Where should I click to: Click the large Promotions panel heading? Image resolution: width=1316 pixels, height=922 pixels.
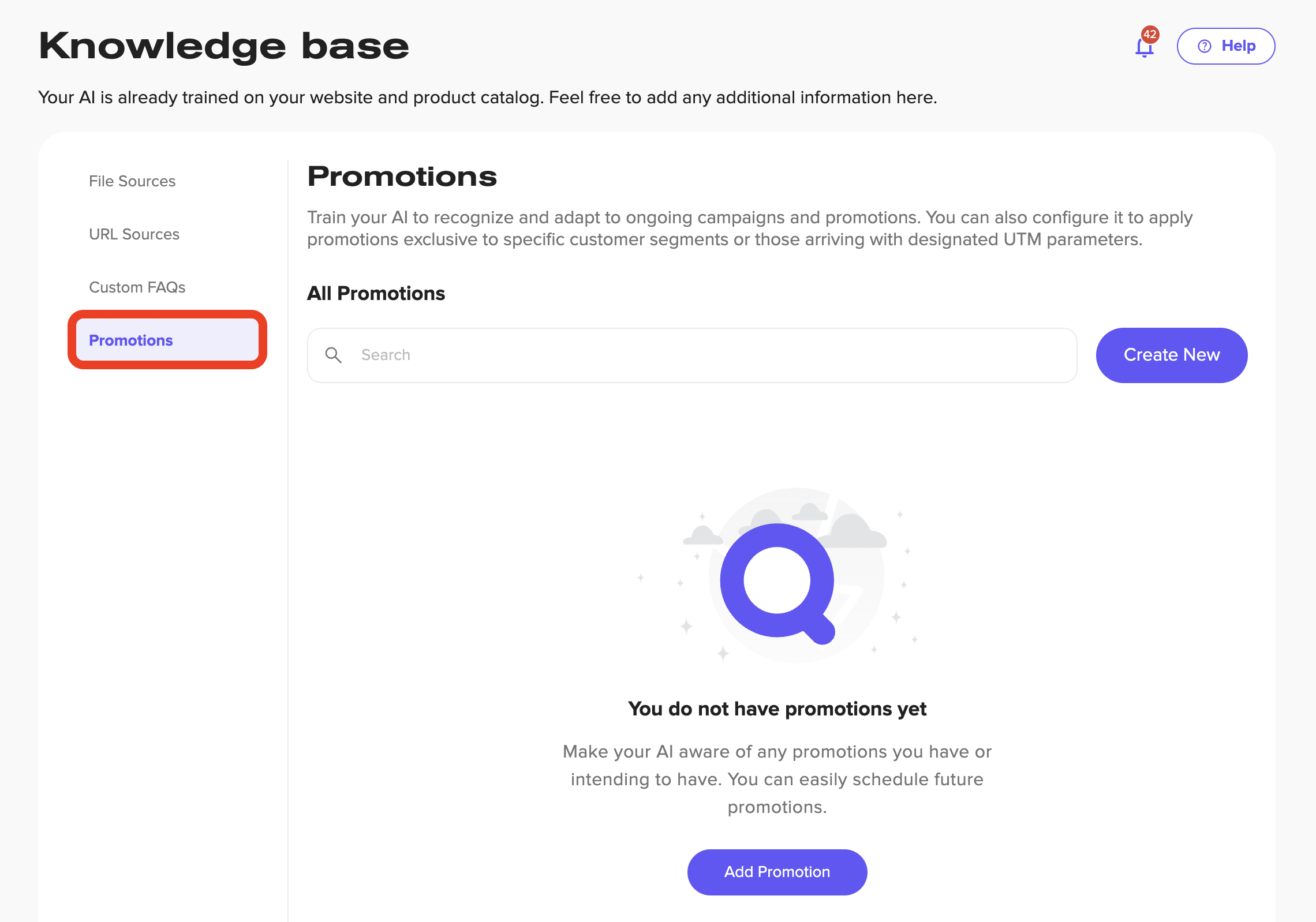[x=402, y=176]
